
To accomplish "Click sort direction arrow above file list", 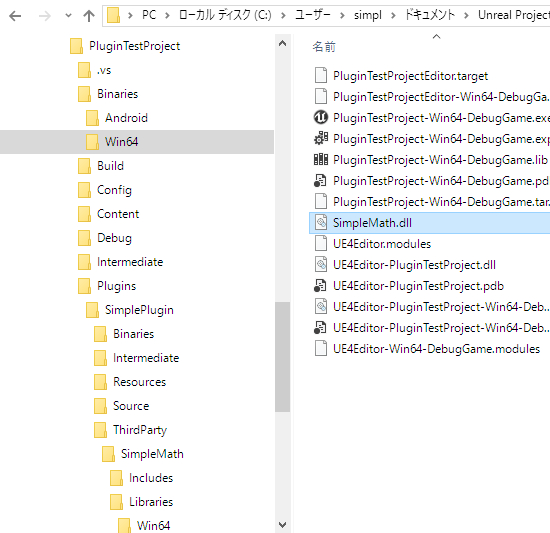I will (436, 36).
